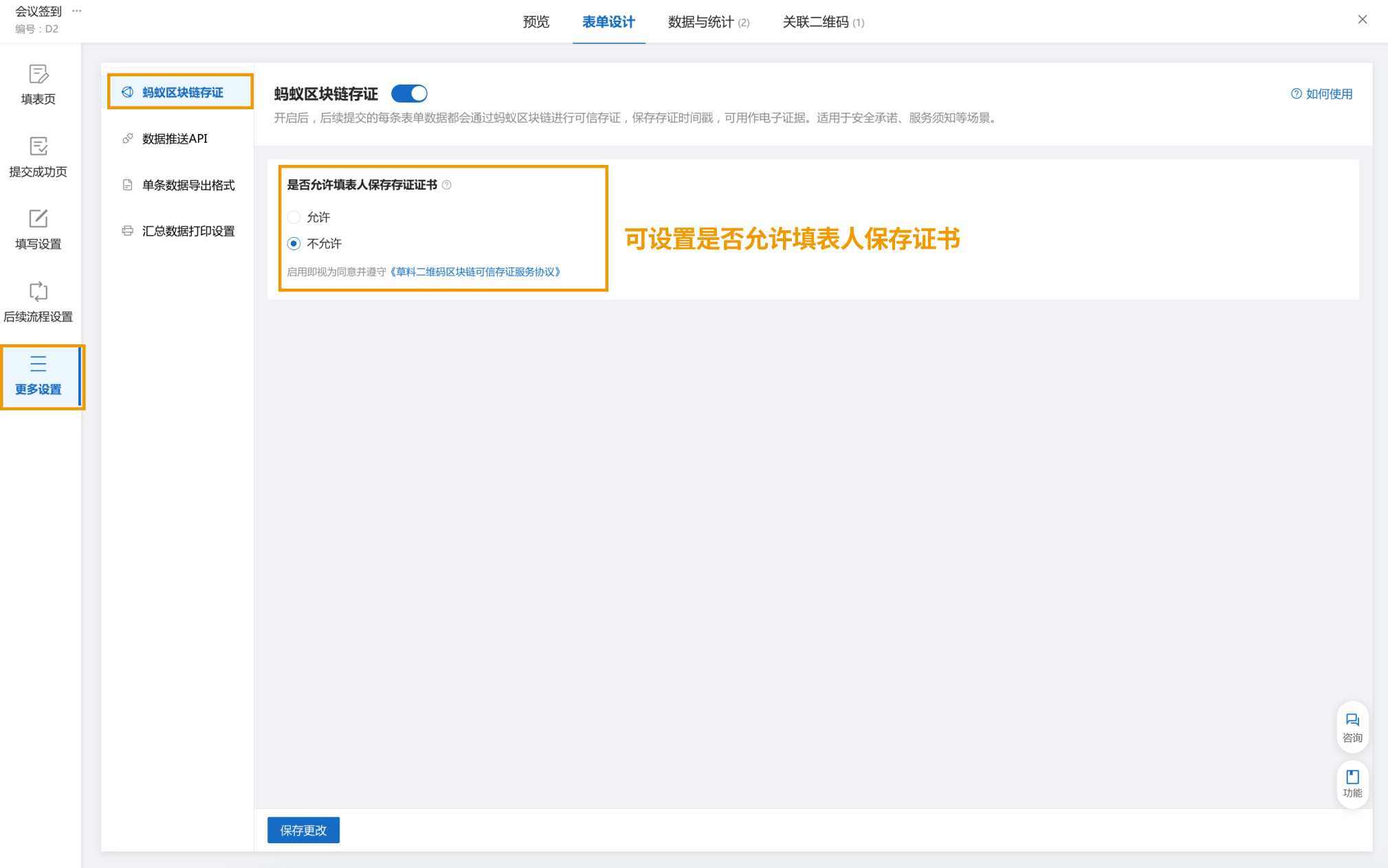Switch to the 预览 tab

click(x=536, y=22)
